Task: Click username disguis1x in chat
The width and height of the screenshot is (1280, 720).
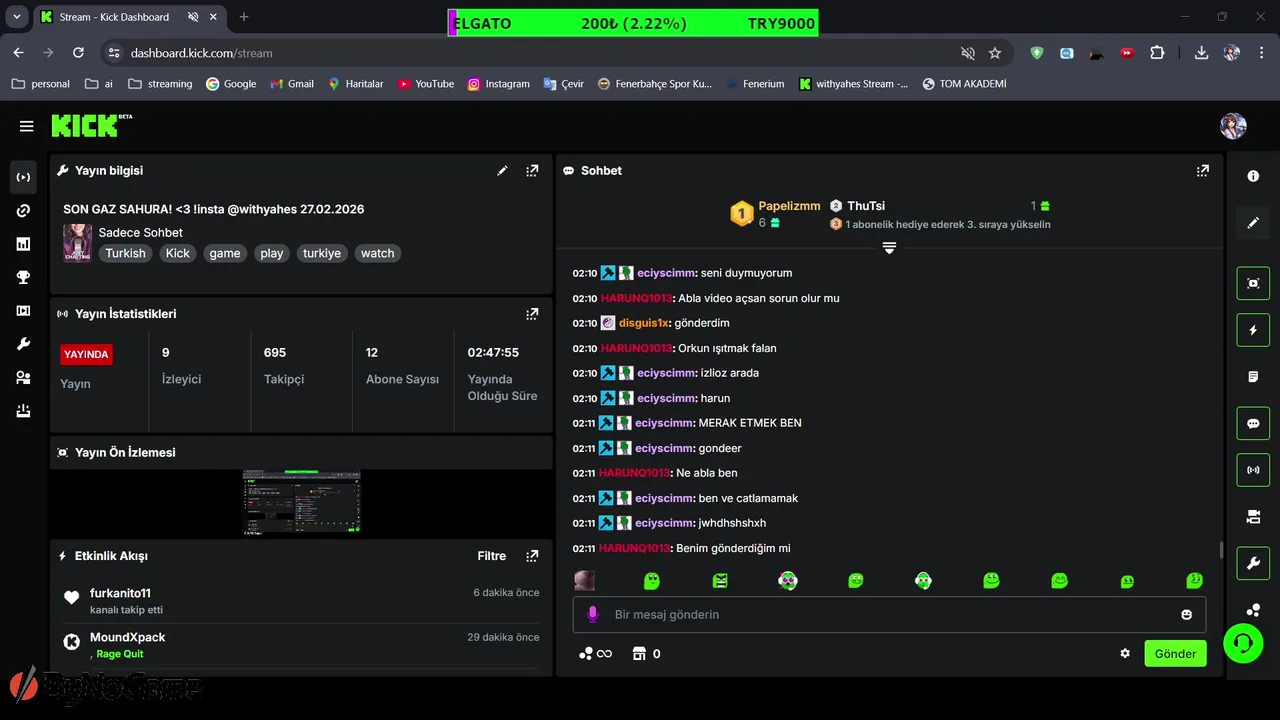Action: click(644, 323)
